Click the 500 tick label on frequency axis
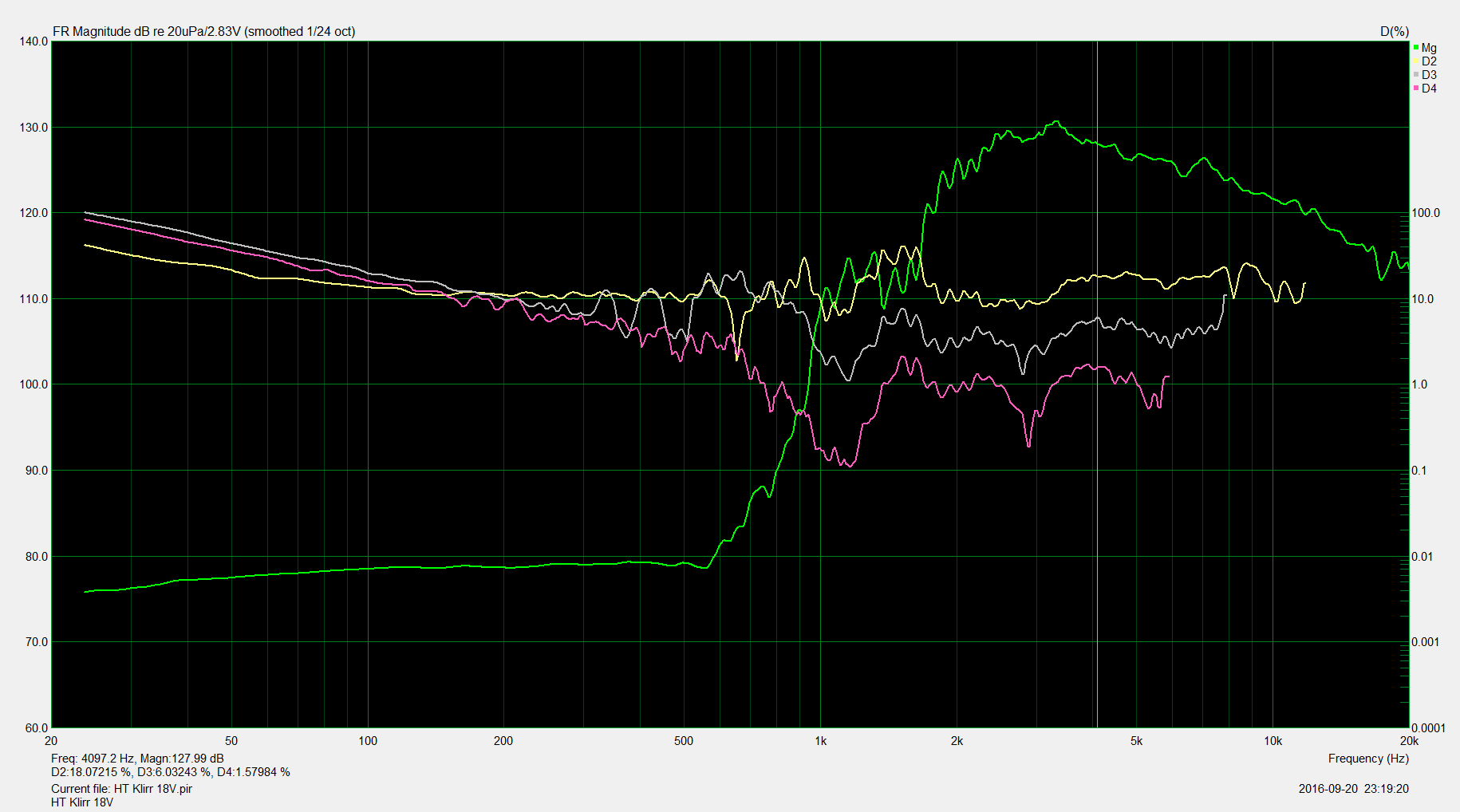 point(684,741)
